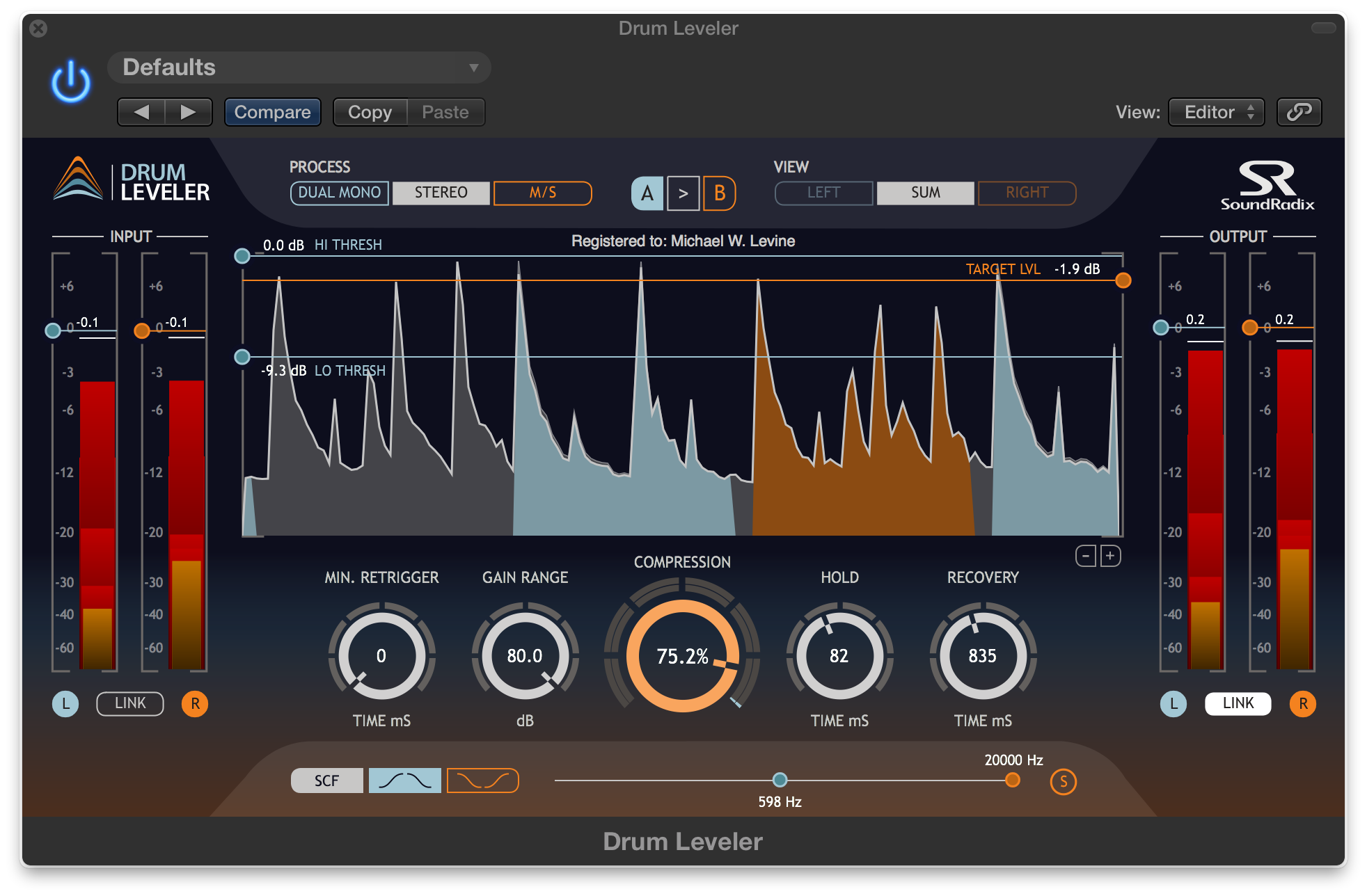The width and height of the screenshot is (1367, 896).
Task: Select the band-pass sidechain filter shape
Action: pyautogui.click(x=404, y=781)
